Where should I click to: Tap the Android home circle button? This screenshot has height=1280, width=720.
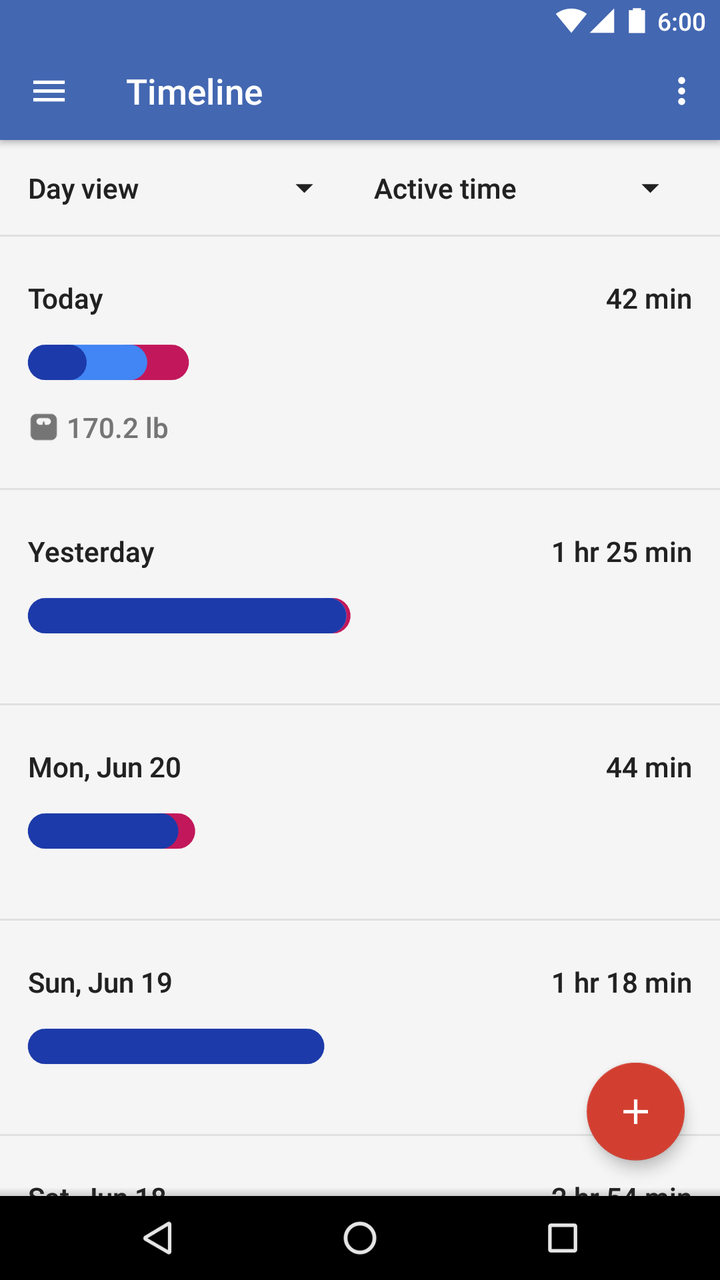tap(360, 1238)
